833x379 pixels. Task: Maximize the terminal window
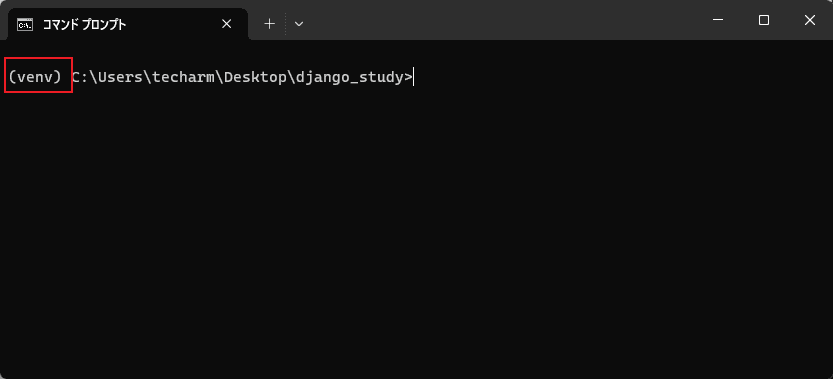[x=763, y=20]
